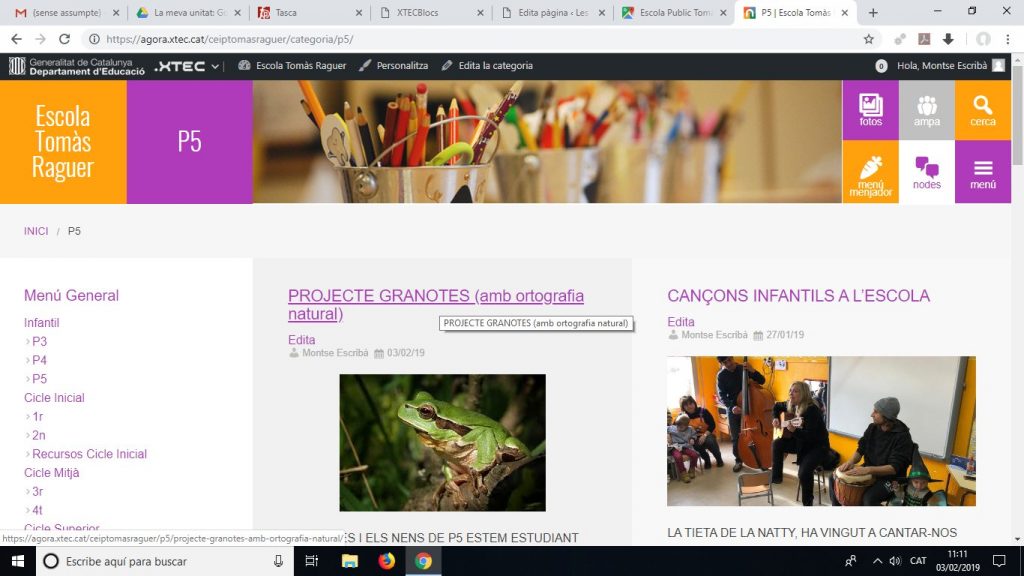Image resolution: width=1024 pixels, height=576 pixels.
Task: Go to INICI in the breadcrumb
Action: pos(36,231)
